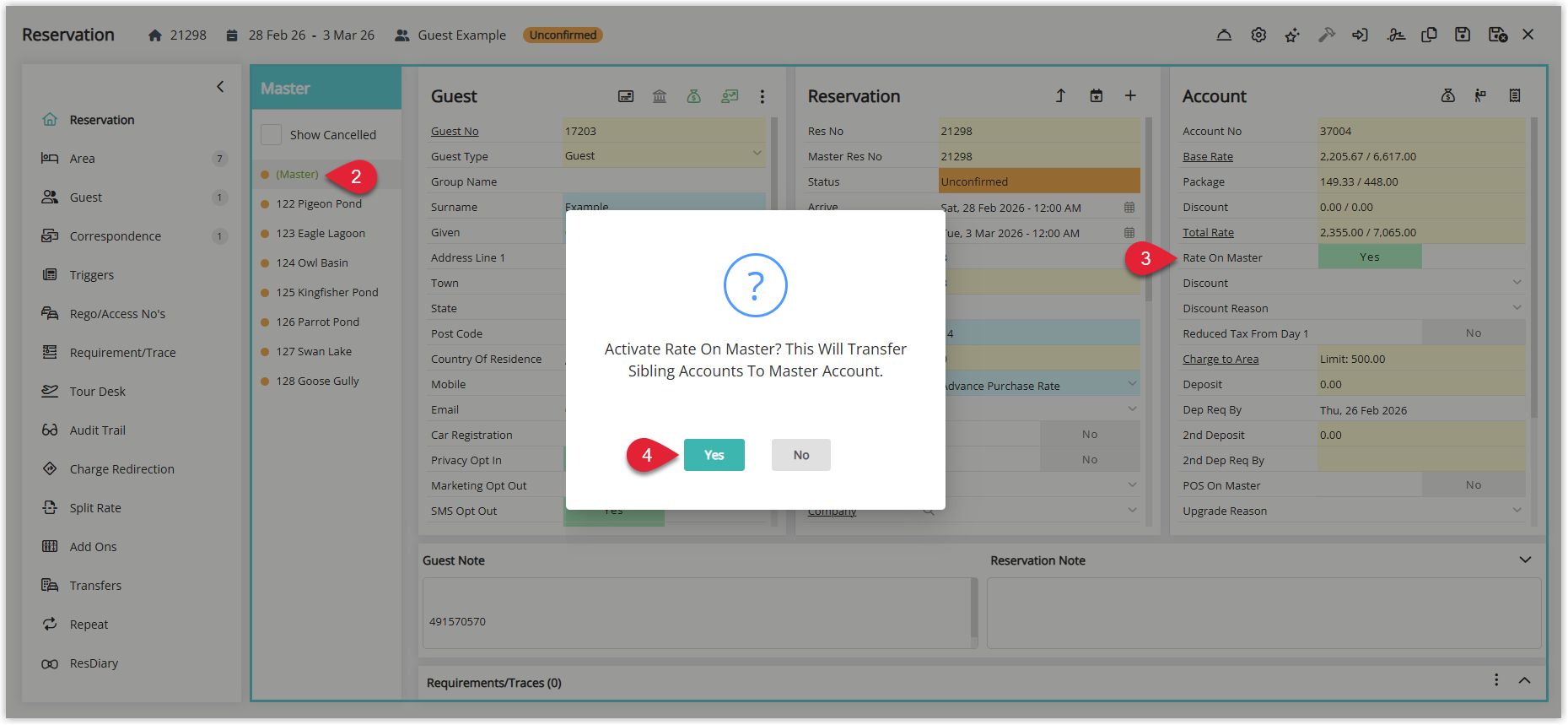The image size is (1568, 725).
Task: Click the Deposit amount field
Action: [1421, 384]
